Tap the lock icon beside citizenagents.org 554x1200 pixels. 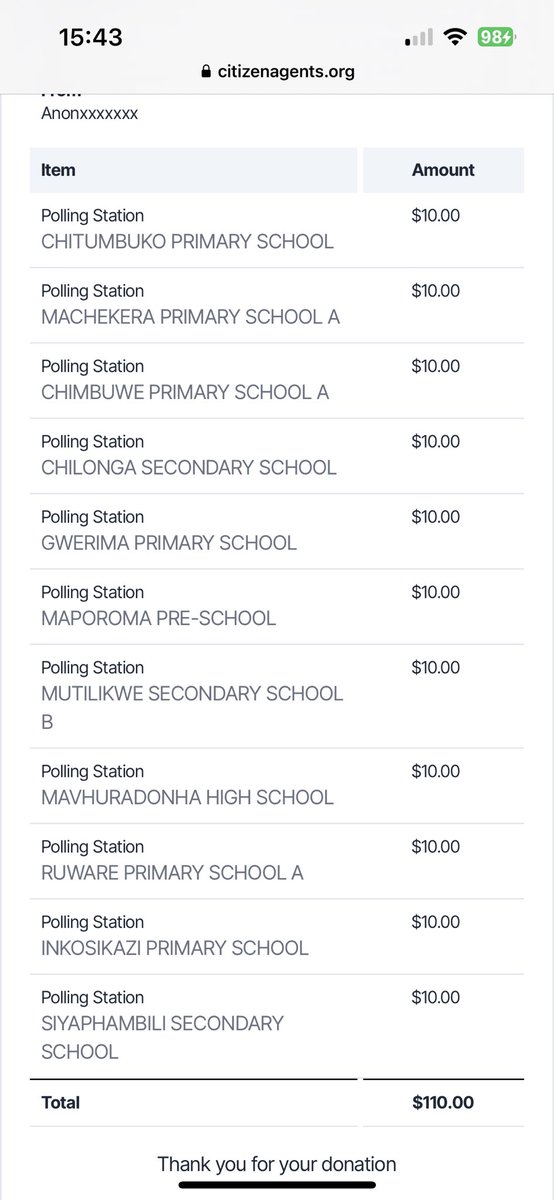tap(206, 72)
